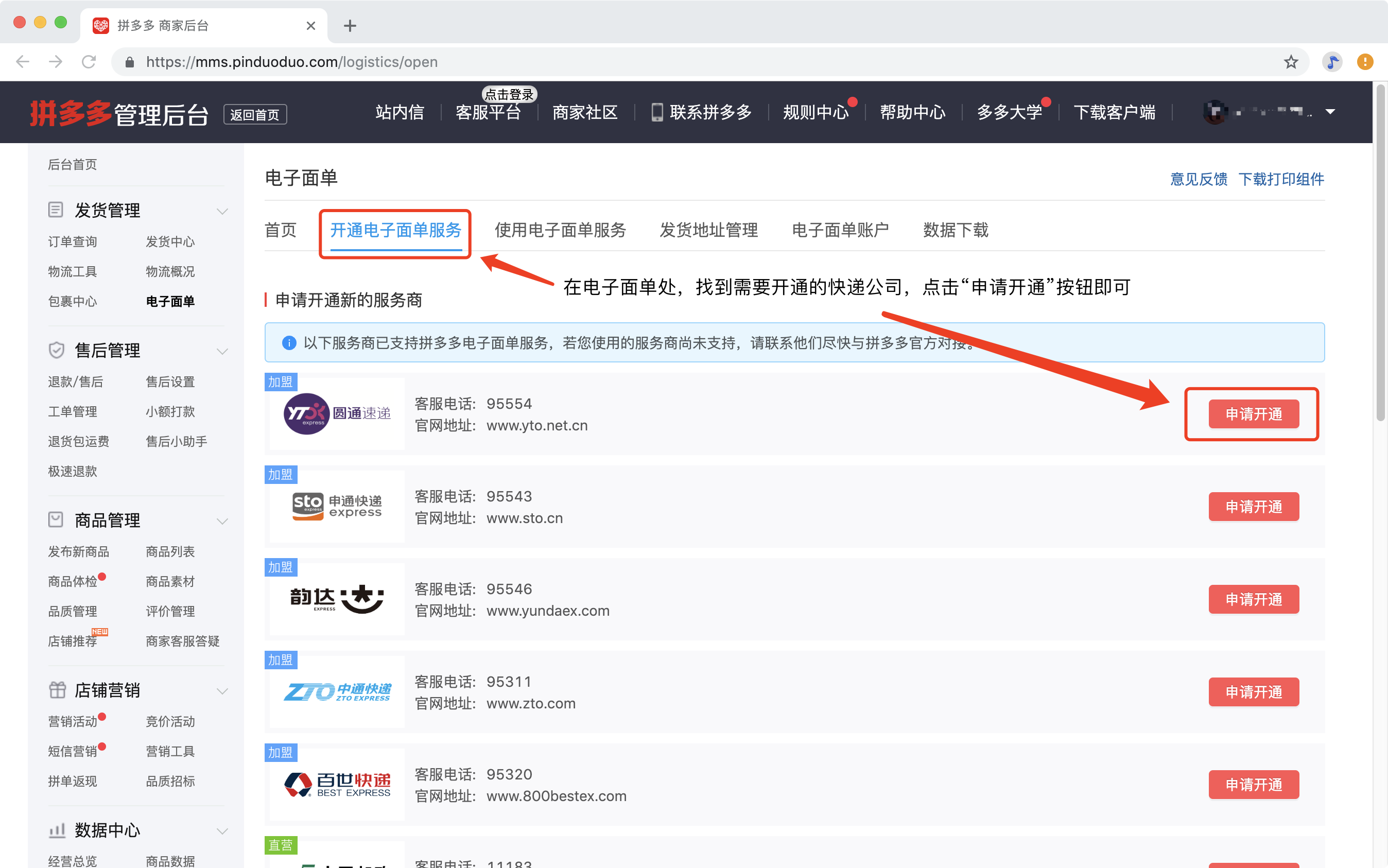
Task: Collapse the 数据中心 section chevron
Action: pos(222,831)
